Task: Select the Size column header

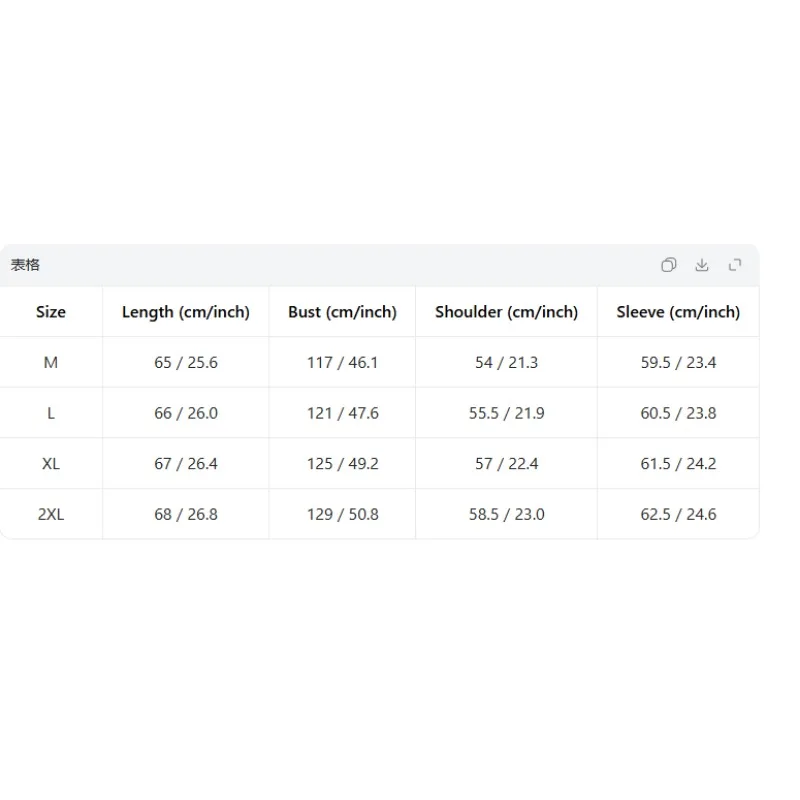Action: (51, 312)
